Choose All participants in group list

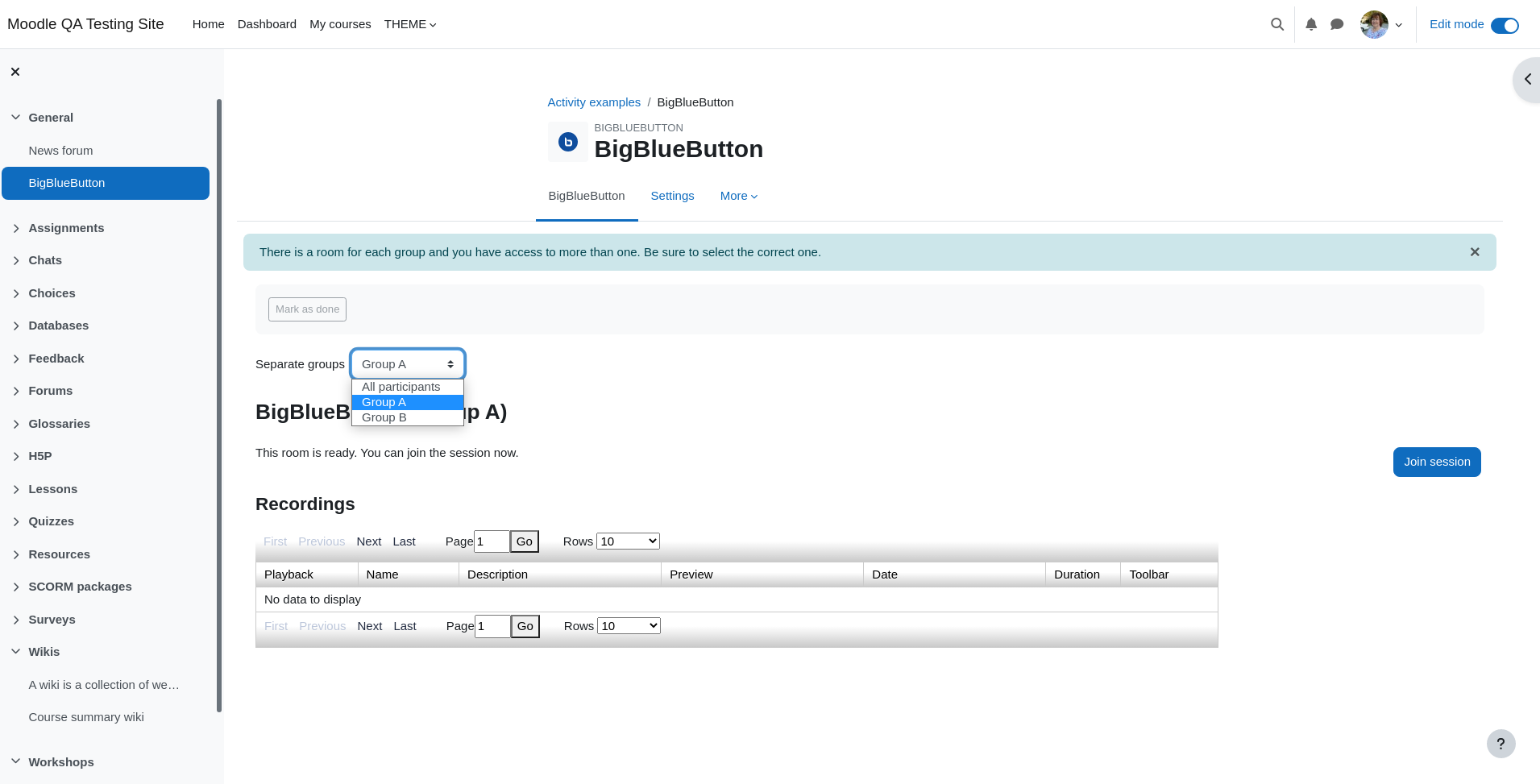click(408, 387)
